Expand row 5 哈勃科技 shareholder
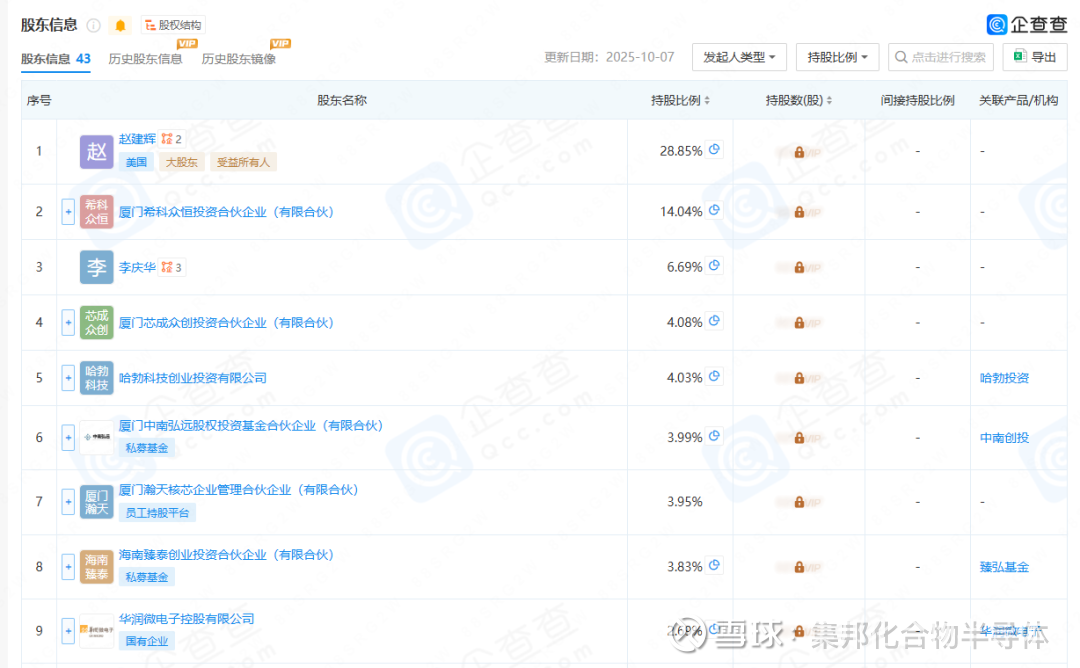This screenshot has height=668, width=1080. (68, 378)
